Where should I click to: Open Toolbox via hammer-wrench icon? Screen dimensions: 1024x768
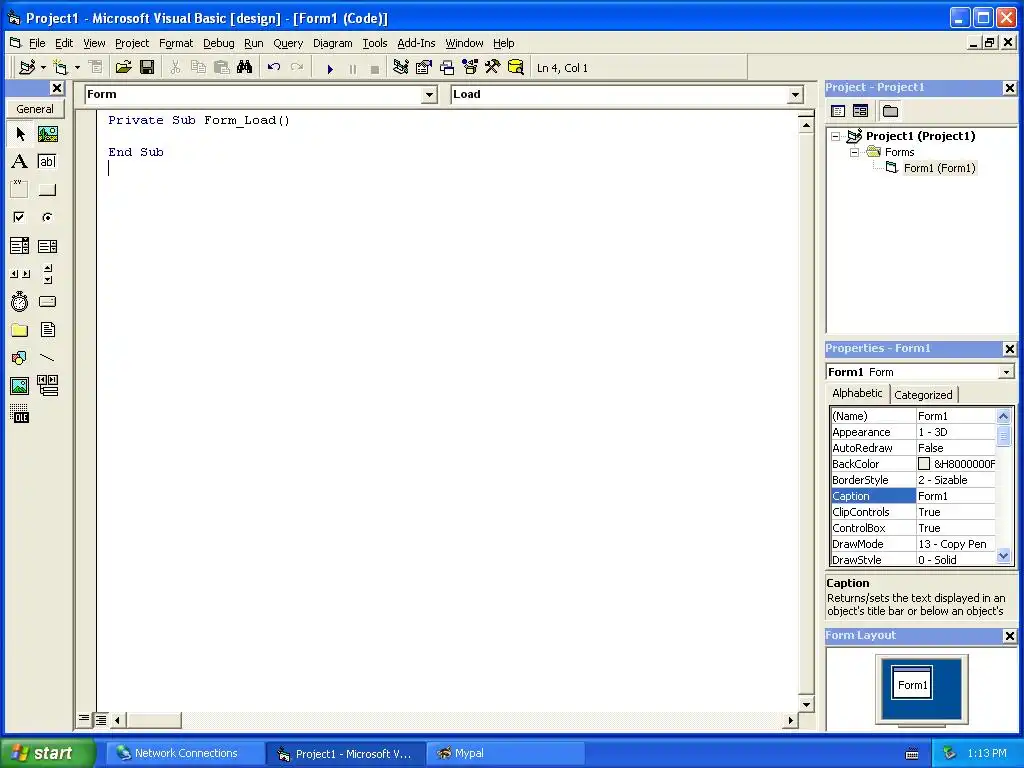click(x=492, y=67)
